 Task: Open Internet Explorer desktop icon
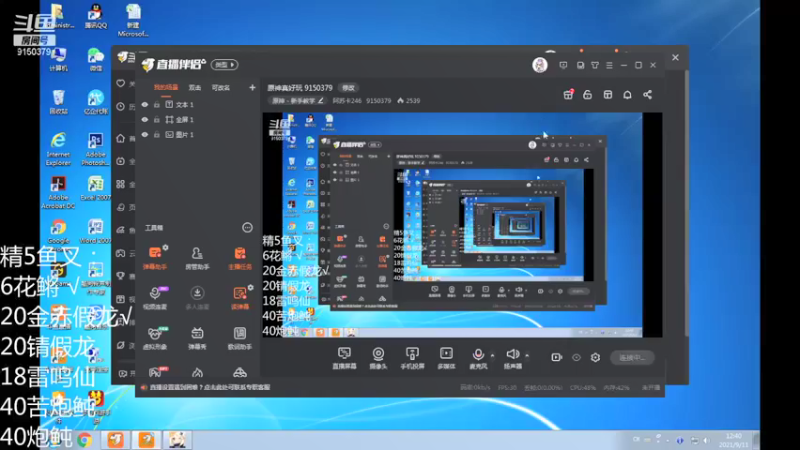coord(58,149)
